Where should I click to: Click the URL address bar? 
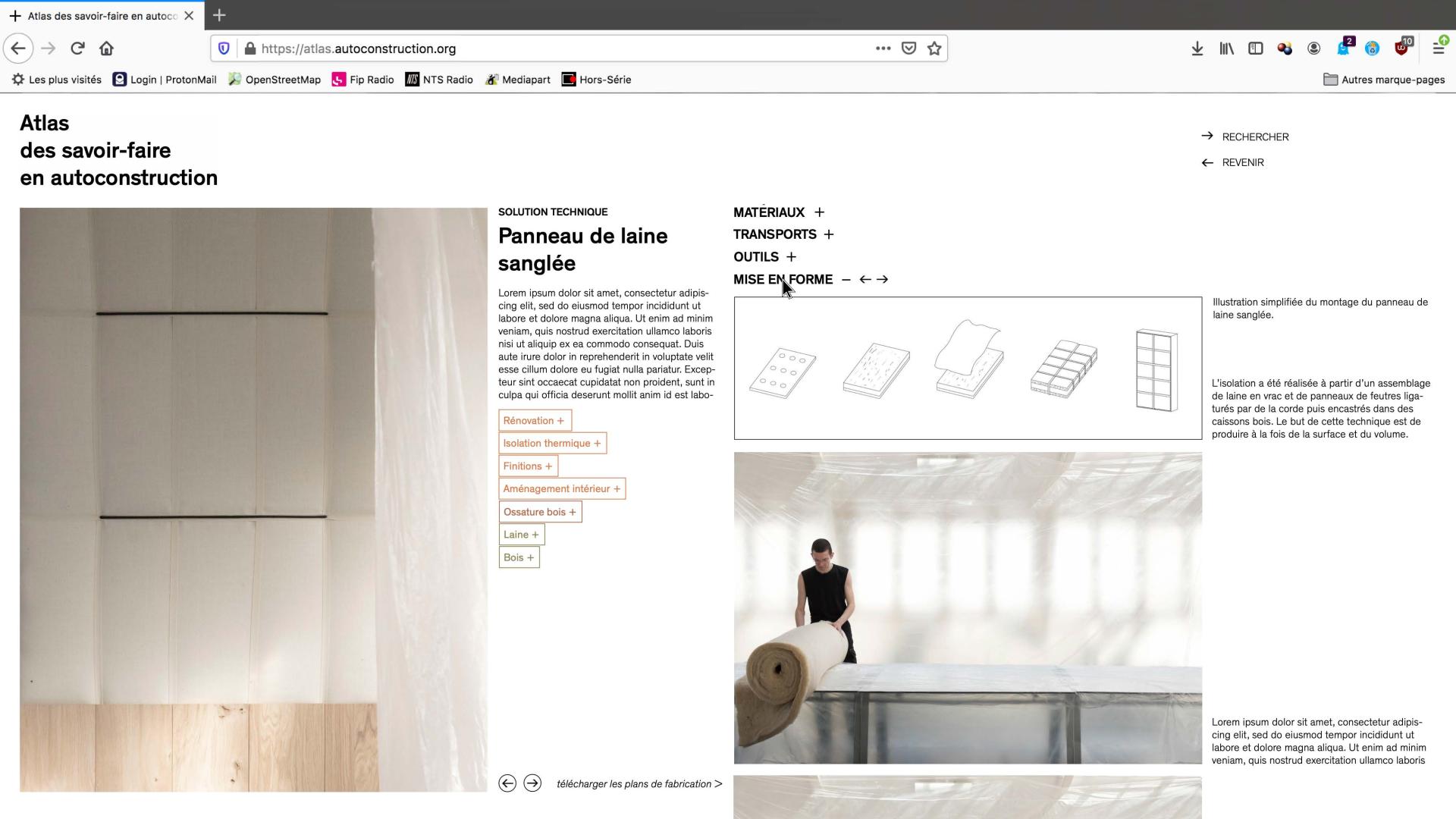561,49
